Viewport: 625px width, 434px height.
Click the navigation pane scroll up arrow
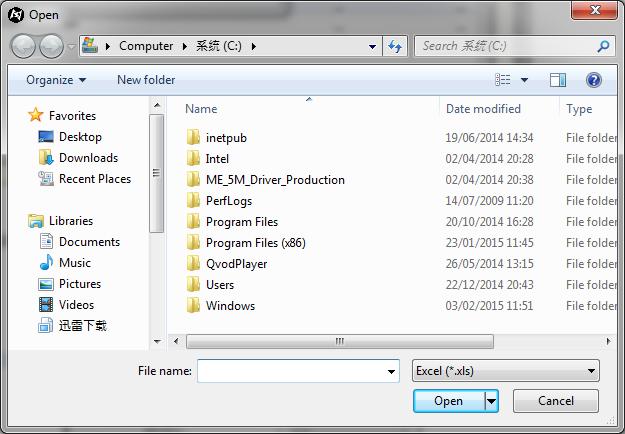pos(157,105)
